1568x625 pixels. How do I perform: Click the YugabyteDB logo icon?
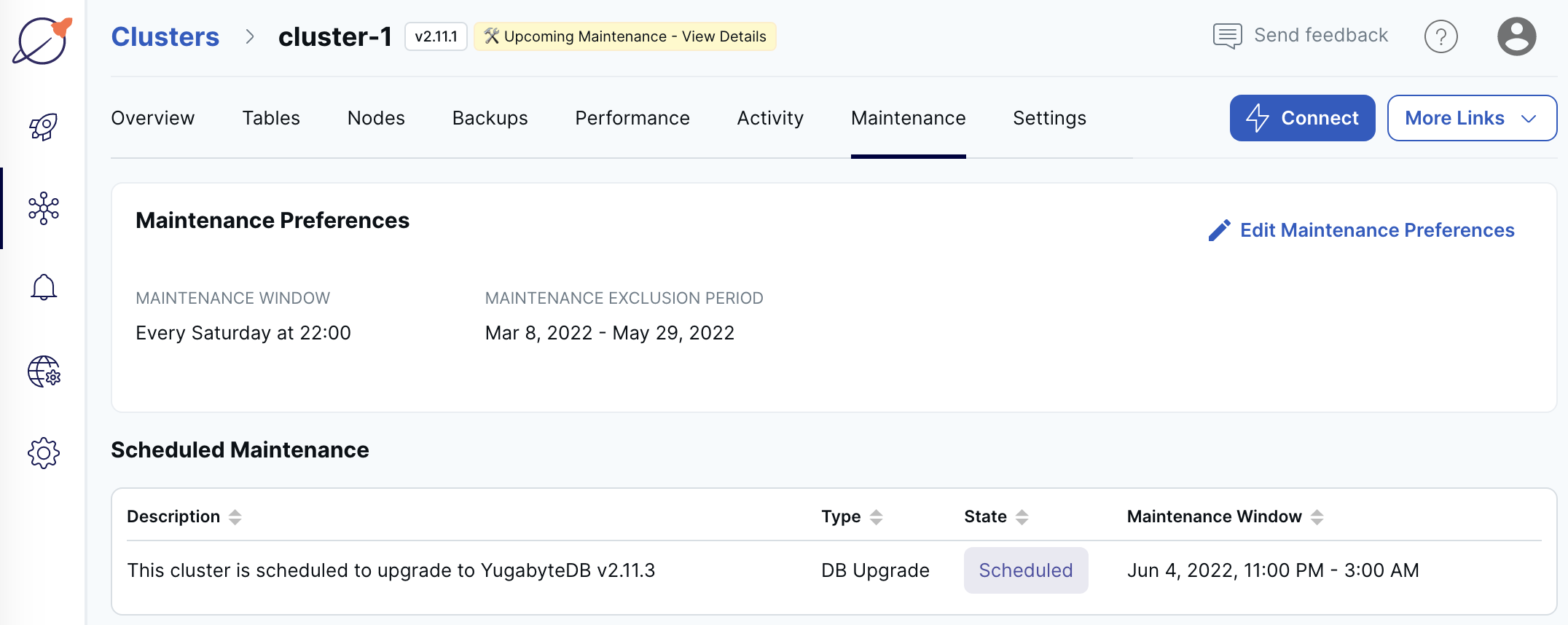click(x=42, y=41)
